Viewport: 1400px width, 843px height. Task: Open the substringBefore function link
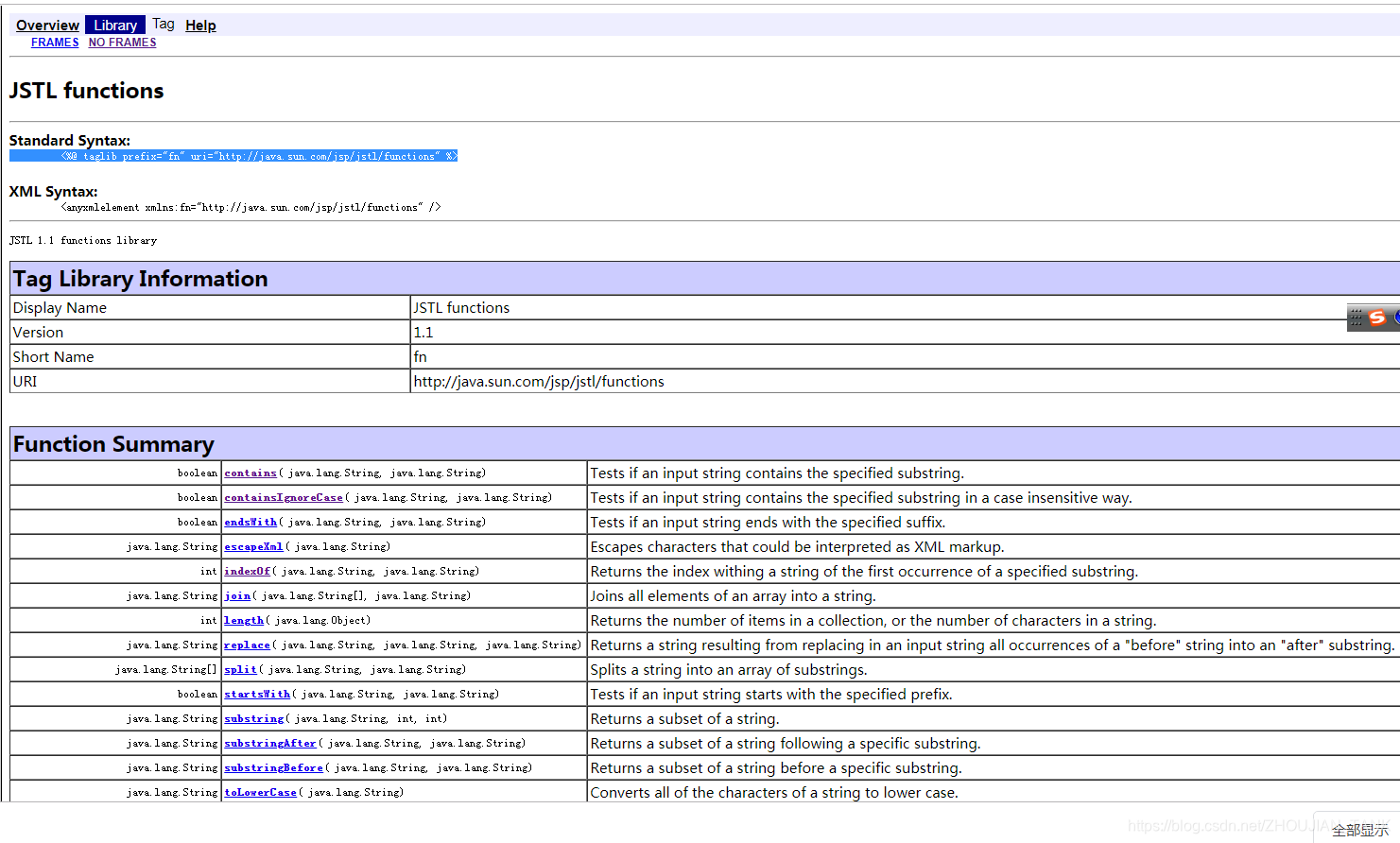(x=273, y=767)
